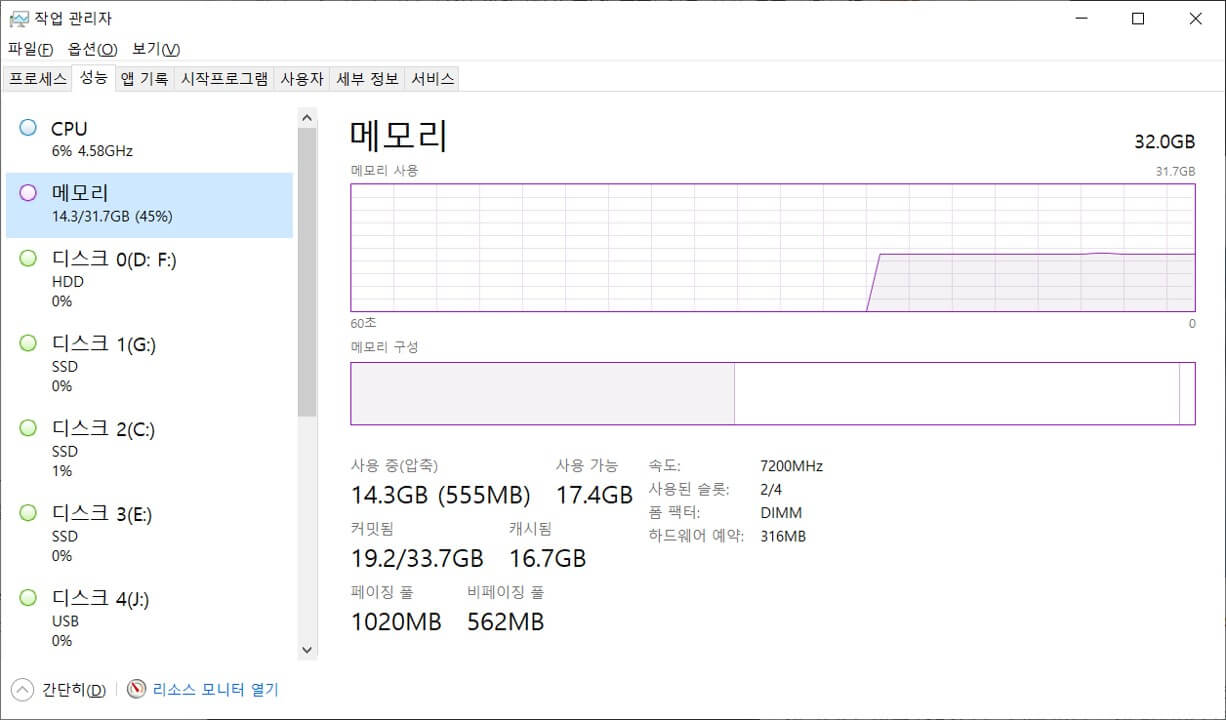The width and height of the screenshot is (1226, 720).
Task: Click the 16.7GB cached value
Action: tap(547, 558)
